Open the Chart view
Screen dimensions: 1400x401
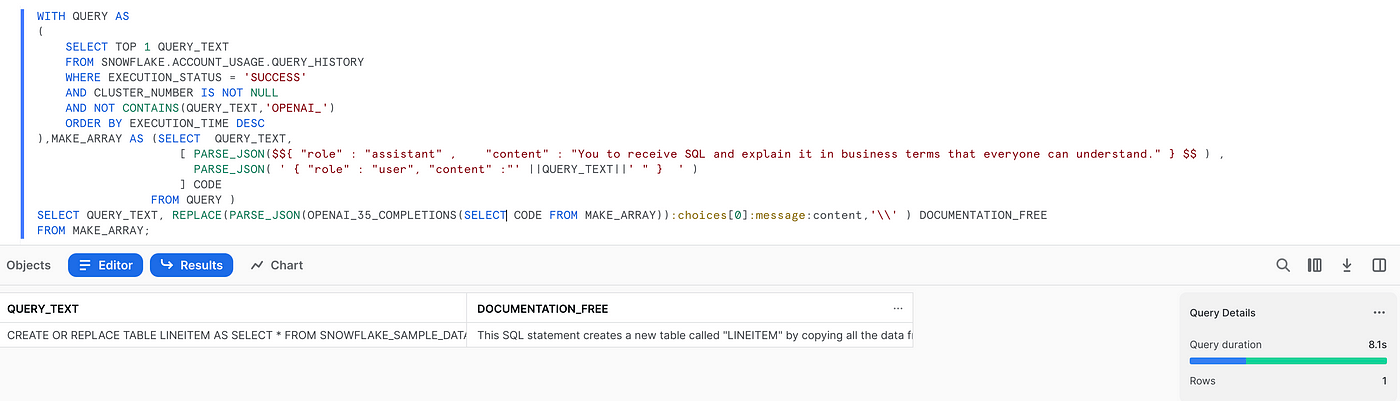coord(277,265)
